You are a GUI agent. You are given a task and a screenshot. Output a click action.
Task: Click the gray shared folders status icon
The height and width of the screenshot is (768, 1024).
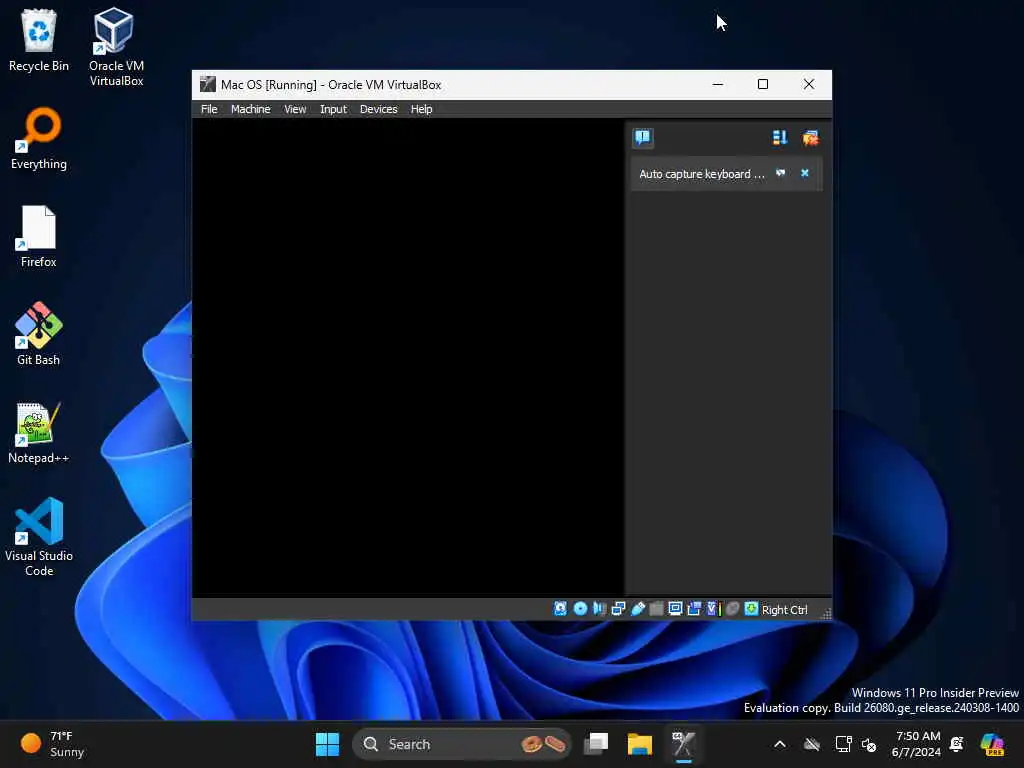pyautogui.click(x=656, y=609)
